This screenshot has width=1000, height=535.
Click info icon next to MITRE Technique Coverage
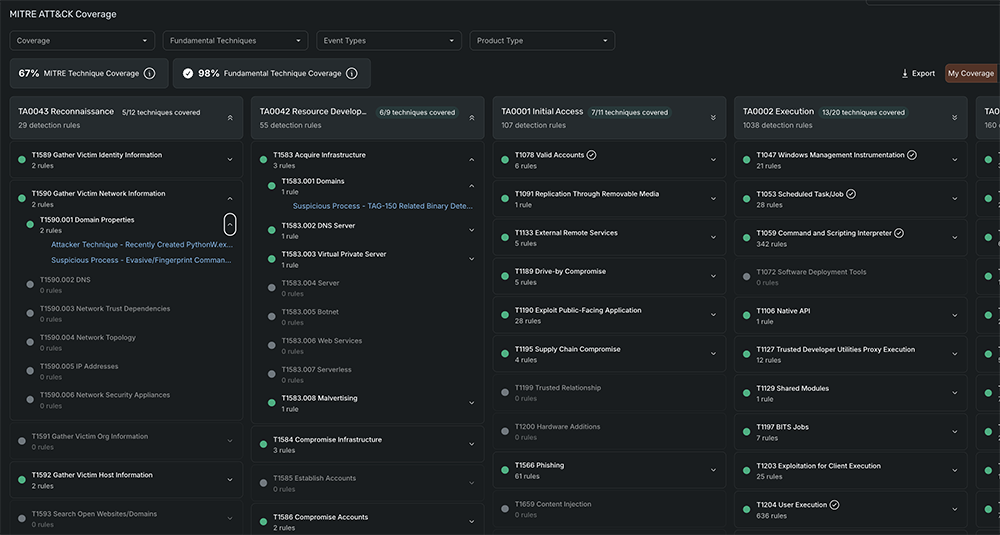point(149,73)
